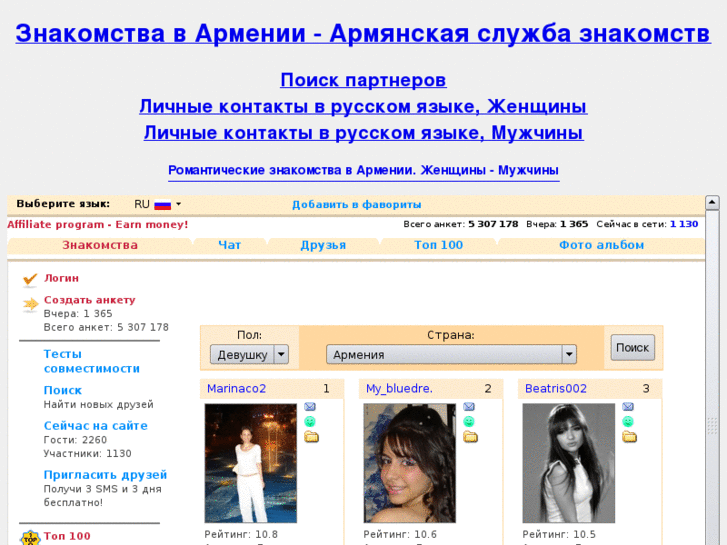
Task: Open the Фото альбом tab
Action: tap(601, 245)
